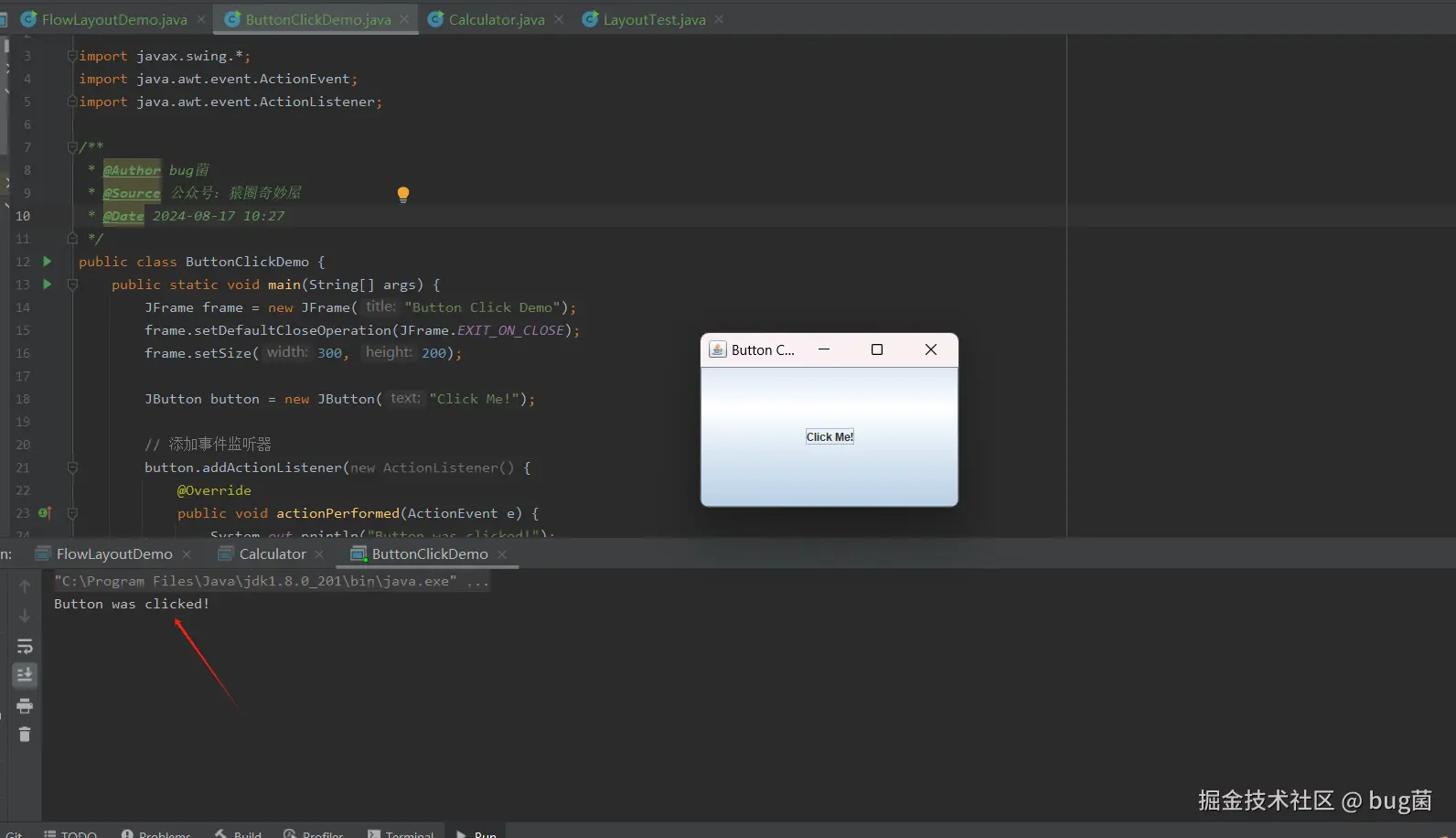Click the up arrow in the run toolbar

pos(25,586)
